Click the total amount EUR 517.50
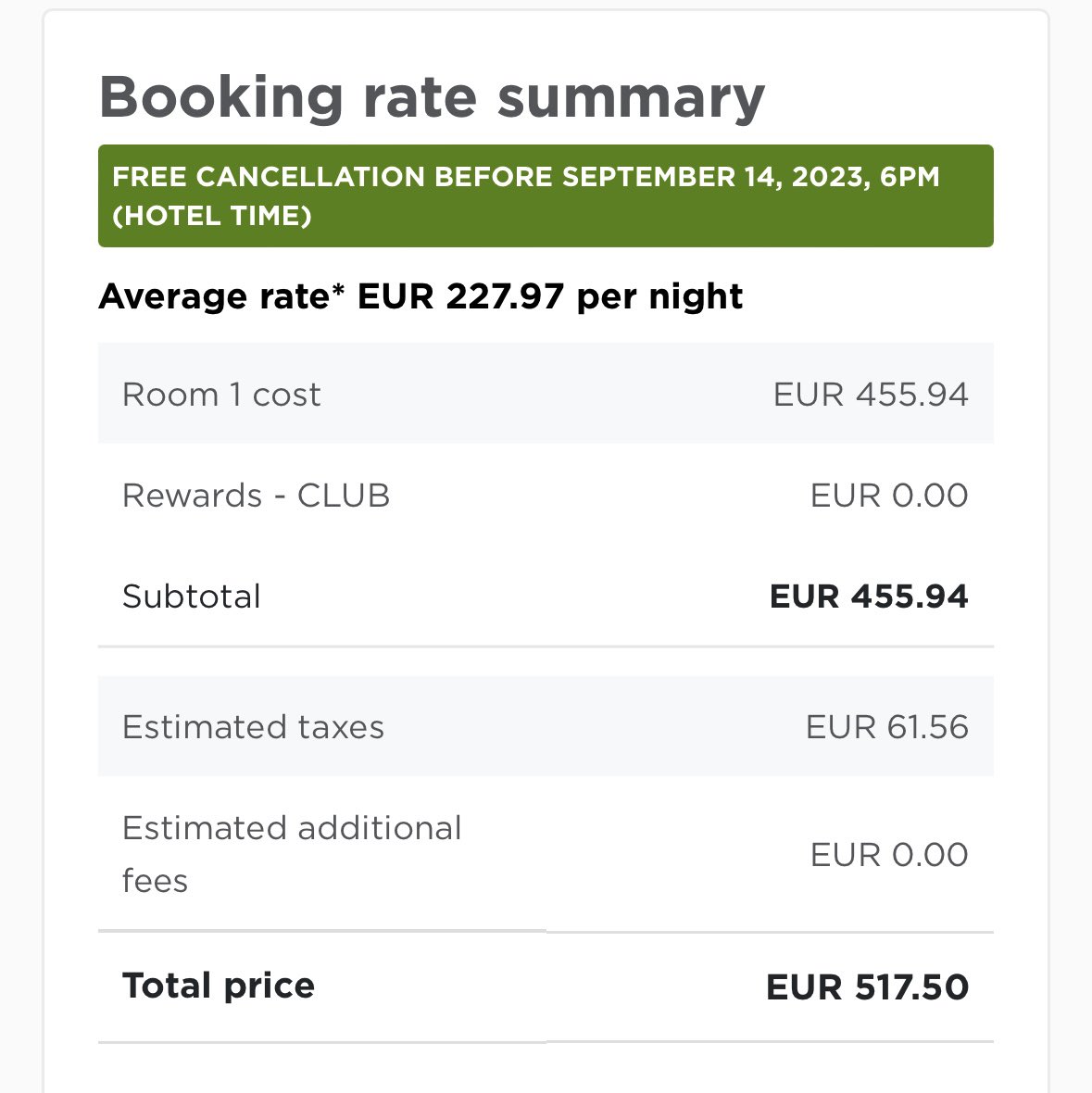 click(x=867, y=987)
